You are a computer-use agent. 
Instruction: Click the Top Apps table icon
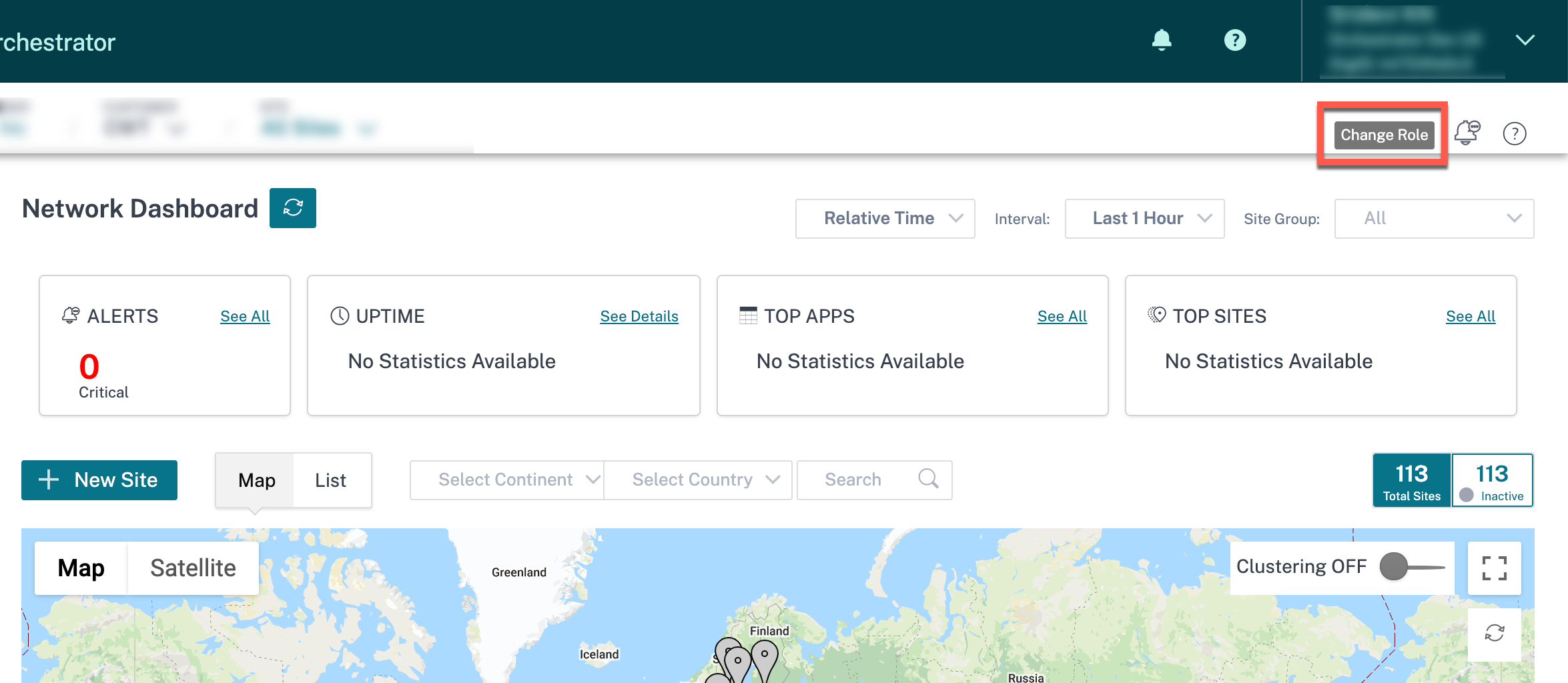point(748,315)
